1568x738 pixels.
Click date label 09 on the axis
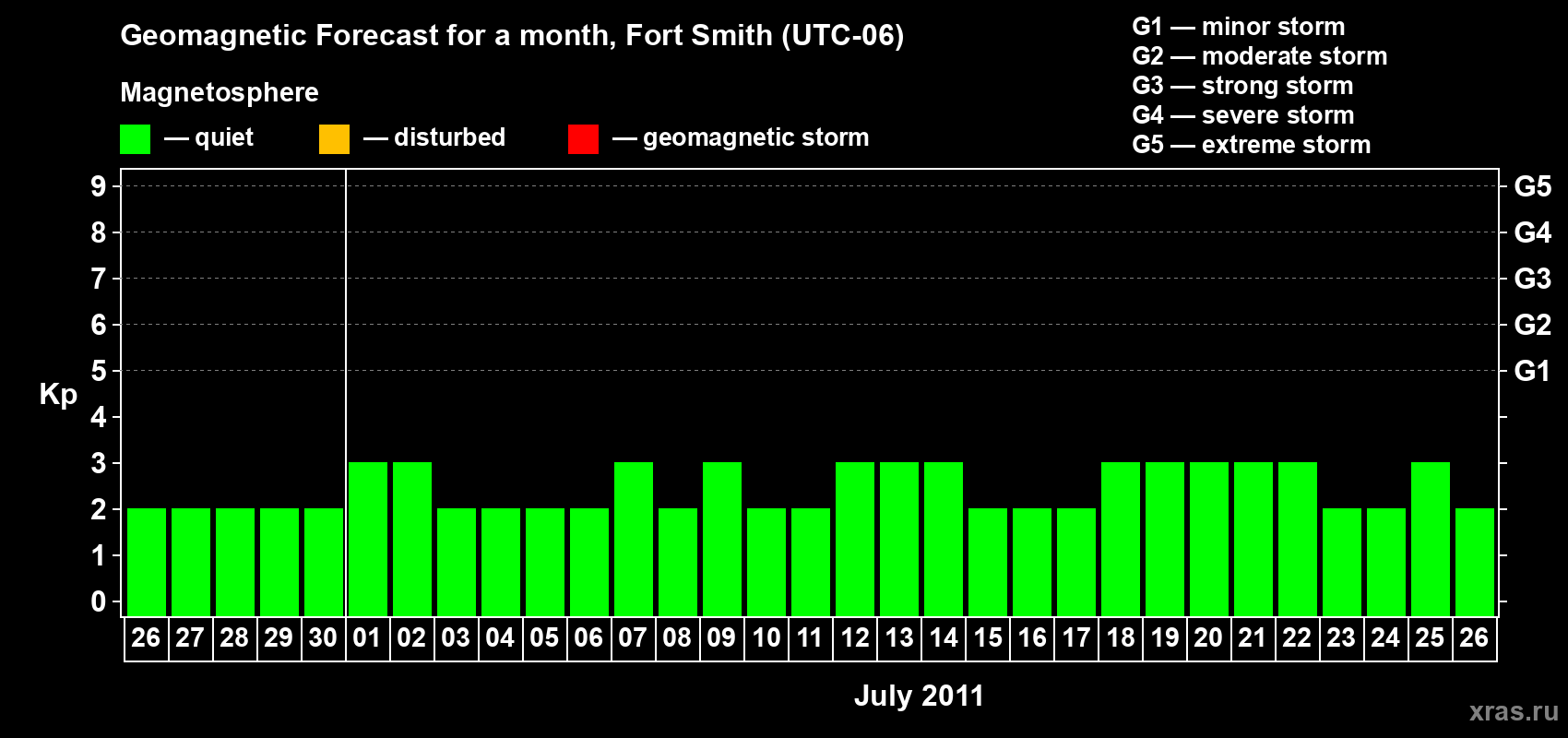(721, 638)
